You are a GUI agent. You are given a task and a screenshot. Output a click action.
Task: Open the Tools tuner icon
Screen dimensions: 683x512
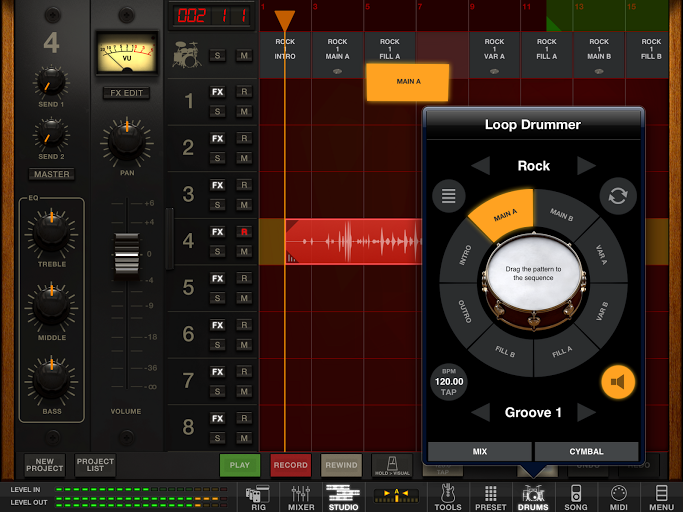(x=447, y=493)
